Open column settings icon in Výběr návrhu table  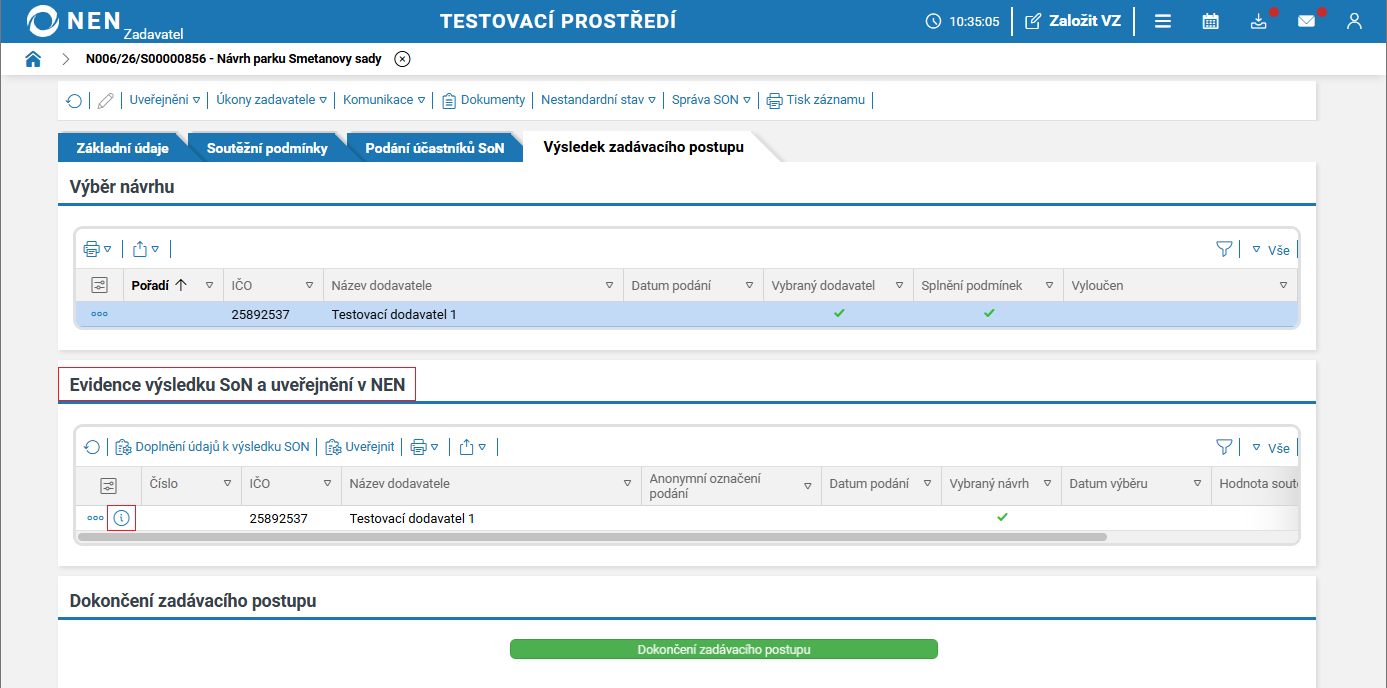point(99,285)
